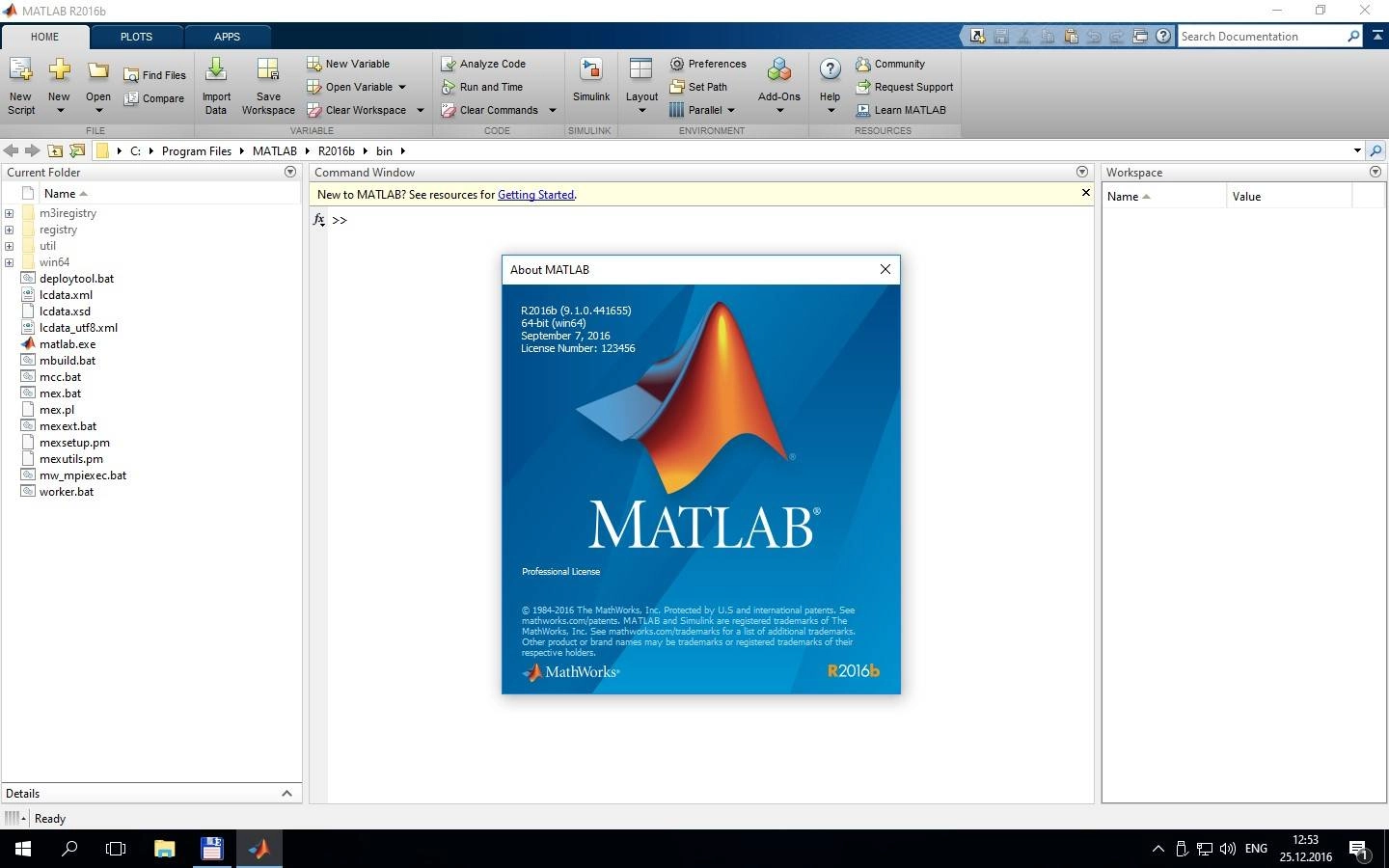
Task: Click the switch windows icon in quick access toolbar
Action: [1140, 37]
